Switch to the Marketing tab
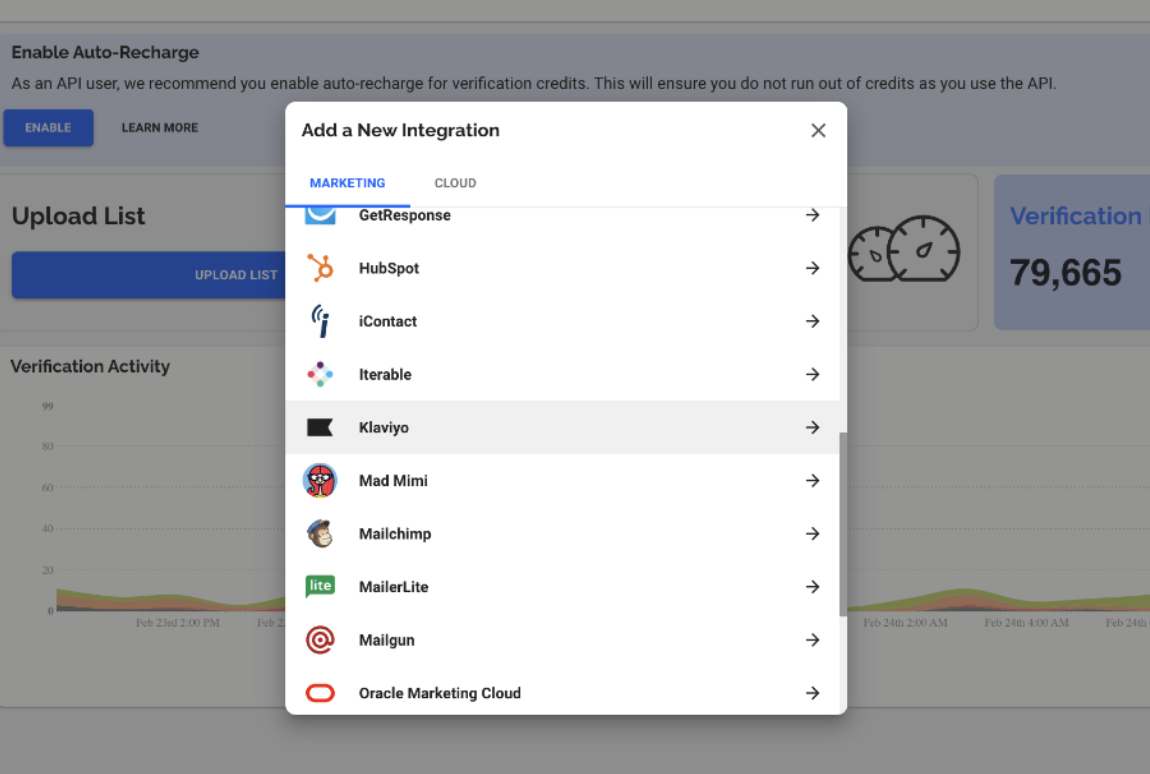The height and width of the screenshot is (774, 1150). point(348,183)
